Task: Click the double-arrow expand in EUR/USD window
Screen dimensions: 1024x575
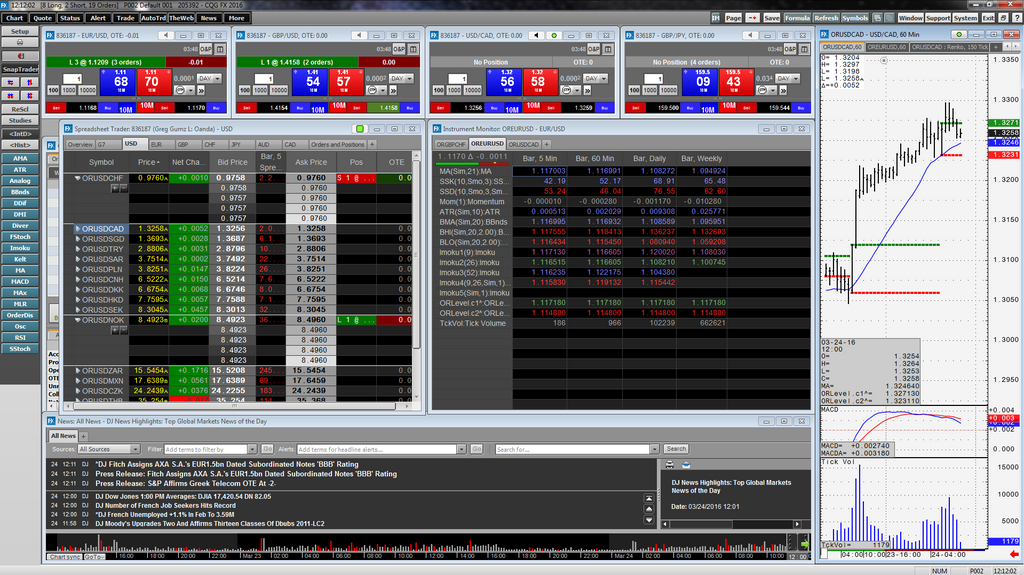Action: 201,90
